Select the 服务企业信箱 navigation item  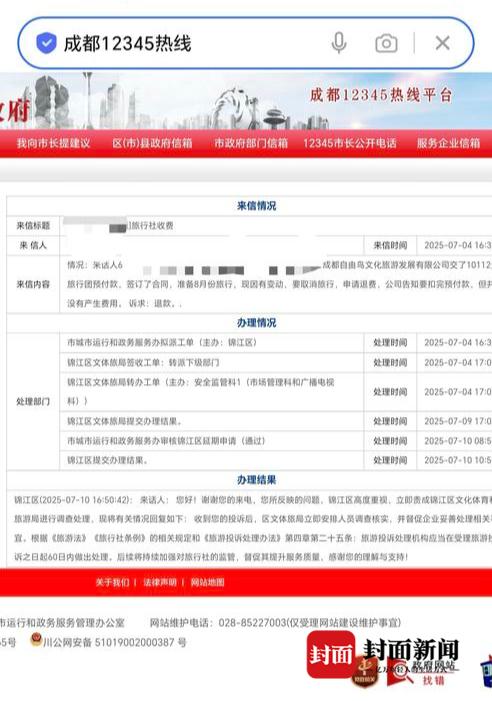click(449, 144)
